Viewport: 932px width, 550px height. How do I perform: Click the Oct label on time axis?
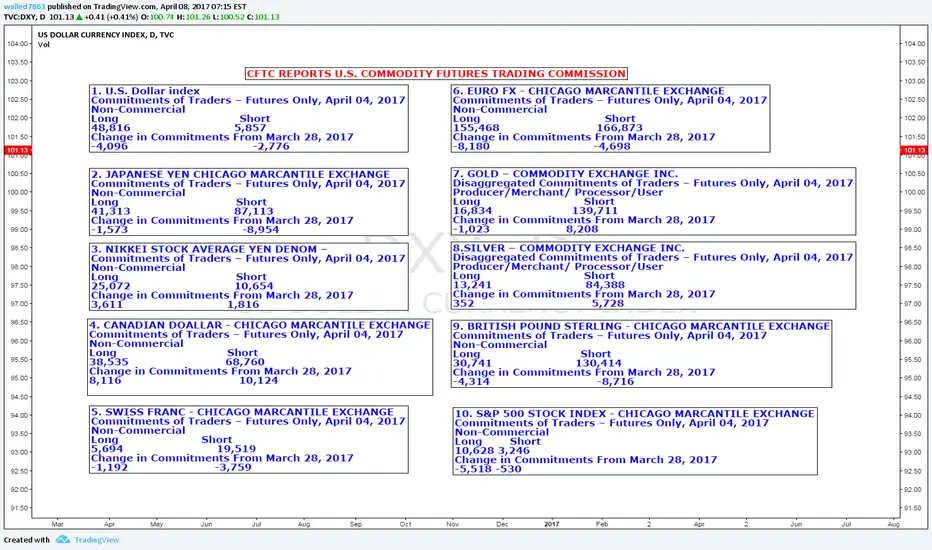coord(405,524)
